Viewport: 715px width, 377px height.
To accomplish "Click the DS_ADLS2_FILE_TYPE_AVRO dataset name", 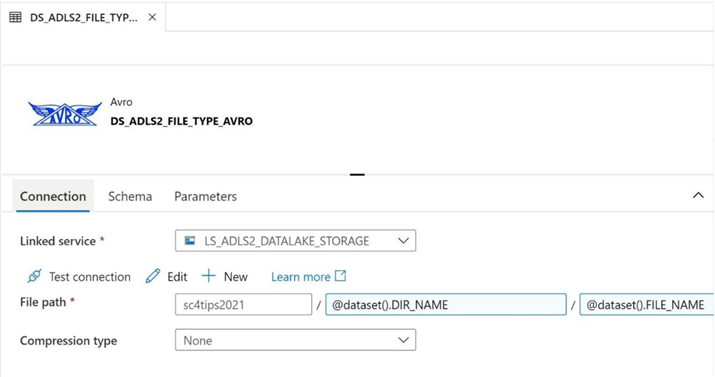I will 181,121.
